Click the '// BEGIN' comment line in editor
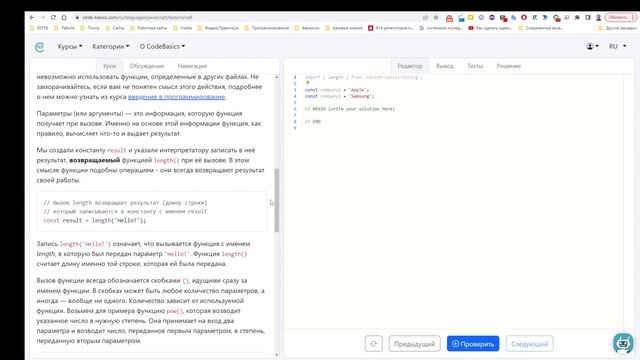This screenshot has height=360, width=640. tap(349, 109)
